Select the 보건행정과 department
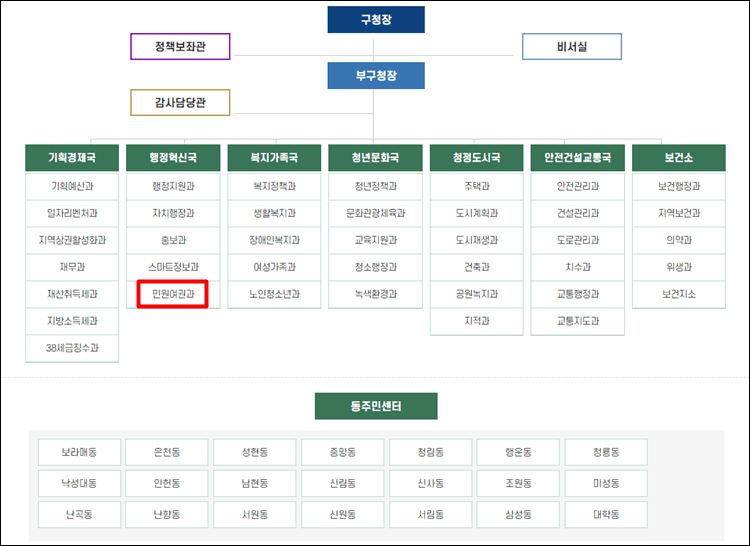750x546 pixels. click(679, 186)
